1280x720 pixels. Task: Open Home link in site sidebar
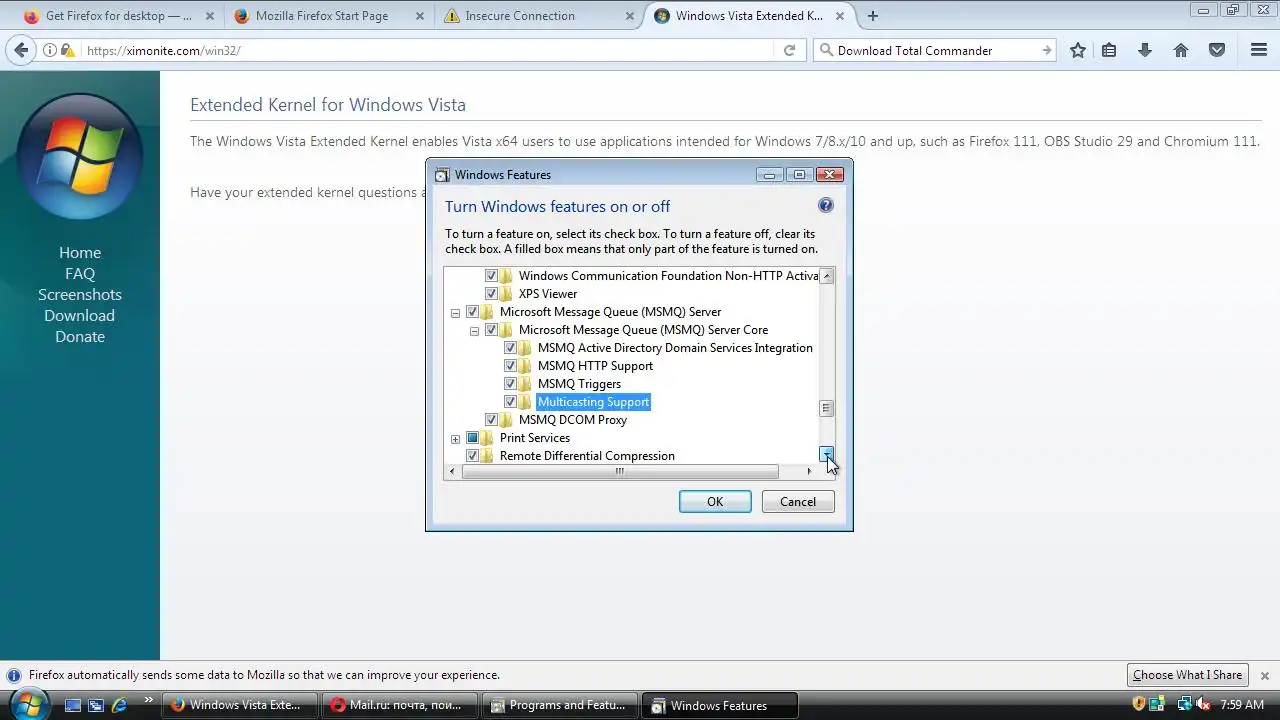pos(80,253)
